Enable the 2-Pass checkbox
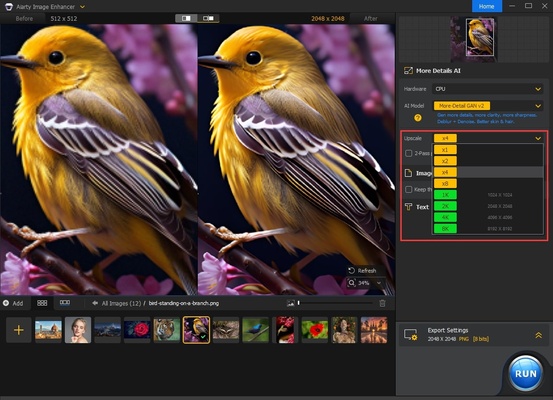553x400 pixels. coord(408,153)
